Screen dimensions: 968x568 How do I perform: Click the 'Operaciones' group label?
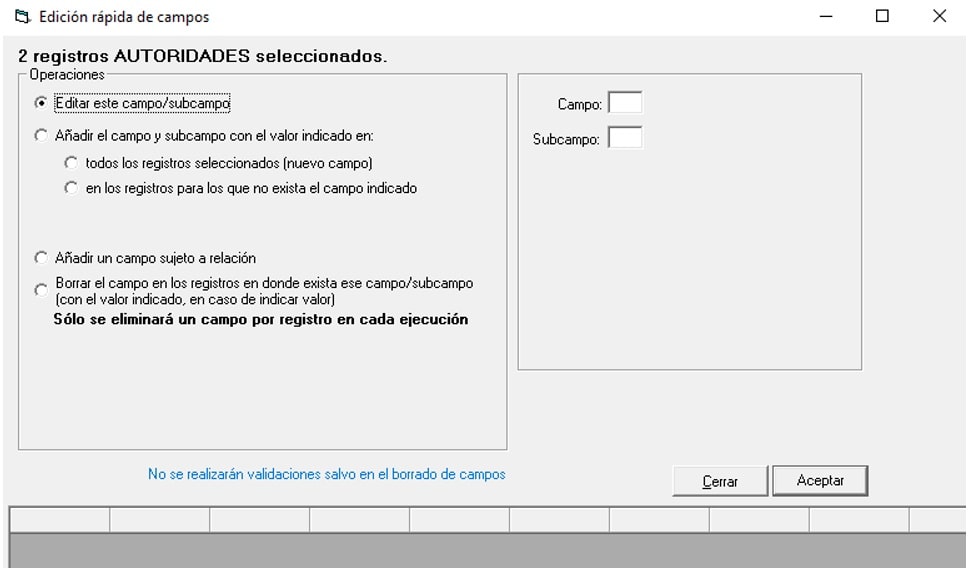67,75
